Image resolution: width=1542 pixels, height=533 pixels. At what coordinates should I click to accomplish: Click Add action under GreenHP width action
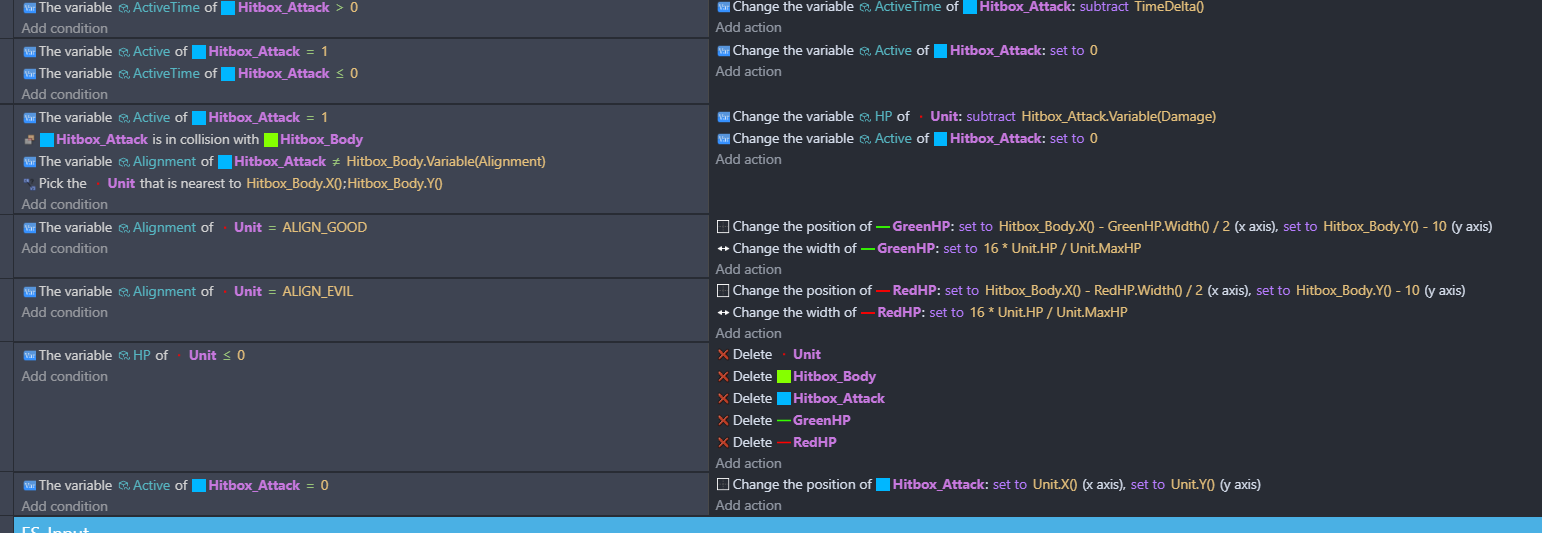(x=749, y=269)
